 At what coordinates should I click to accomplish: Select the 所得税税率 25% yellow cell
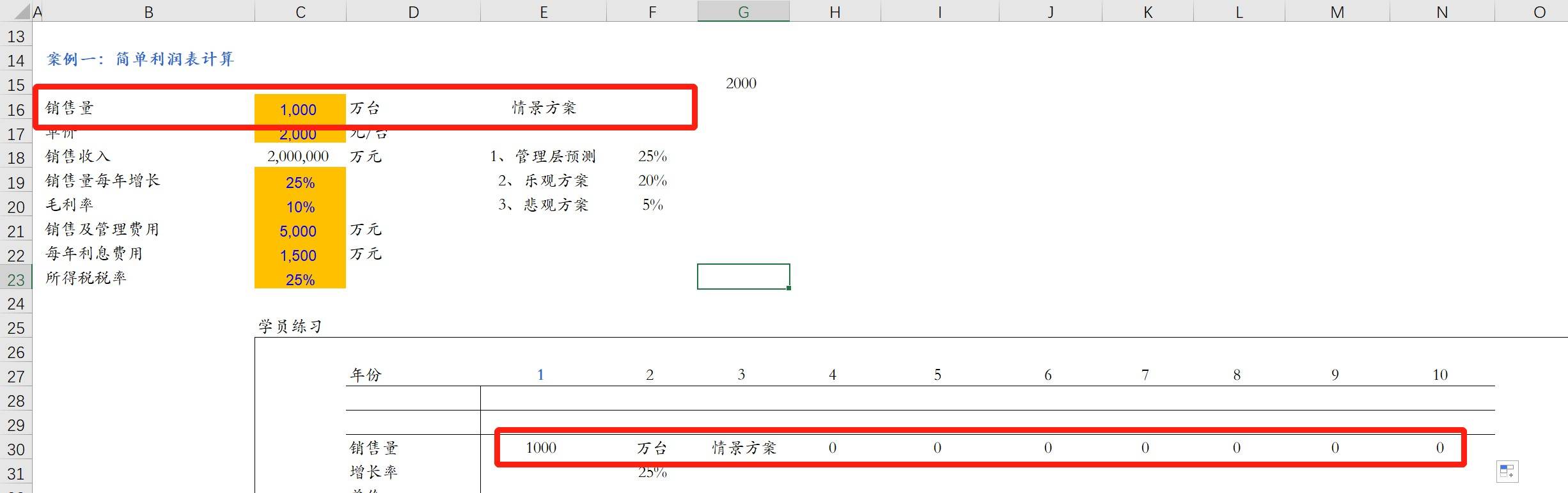300,280
